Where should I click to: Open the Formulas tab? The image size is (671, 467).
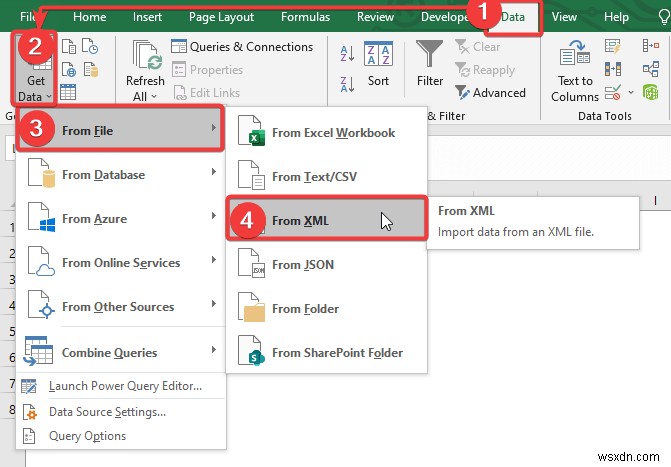[x=306, y=17]
